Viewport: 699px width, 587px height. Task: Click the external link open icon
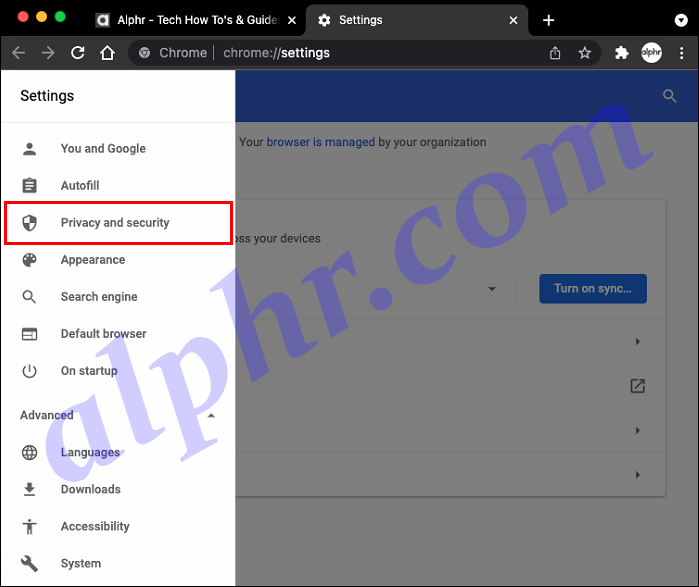pyautogui.click(x=637, y=386)
